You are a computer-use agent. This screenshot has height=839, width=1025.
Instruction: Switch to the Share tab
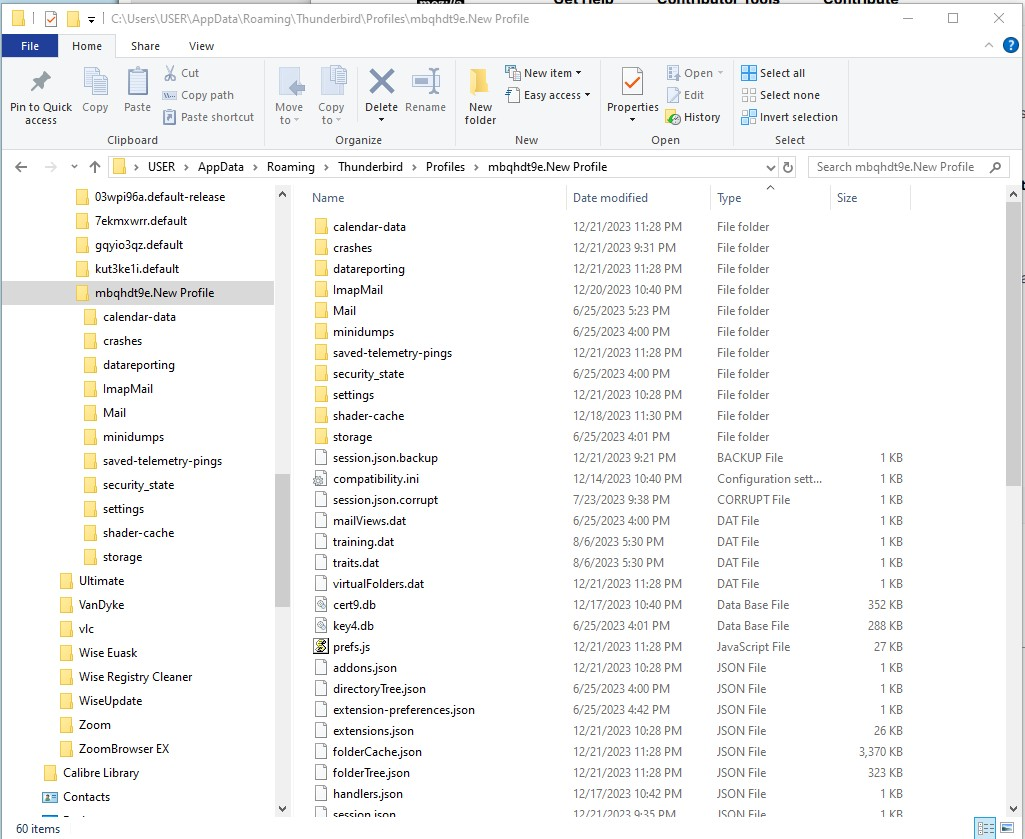[x=145, y=46]
